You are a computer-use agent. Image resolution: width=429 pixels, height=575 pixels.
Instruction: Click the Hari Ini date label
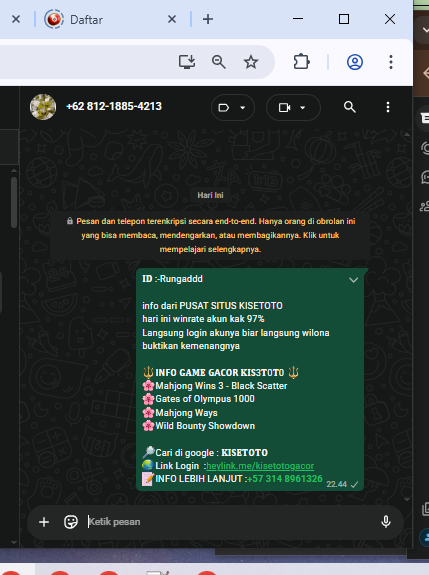pyautogui.click(x=210, y=195)
